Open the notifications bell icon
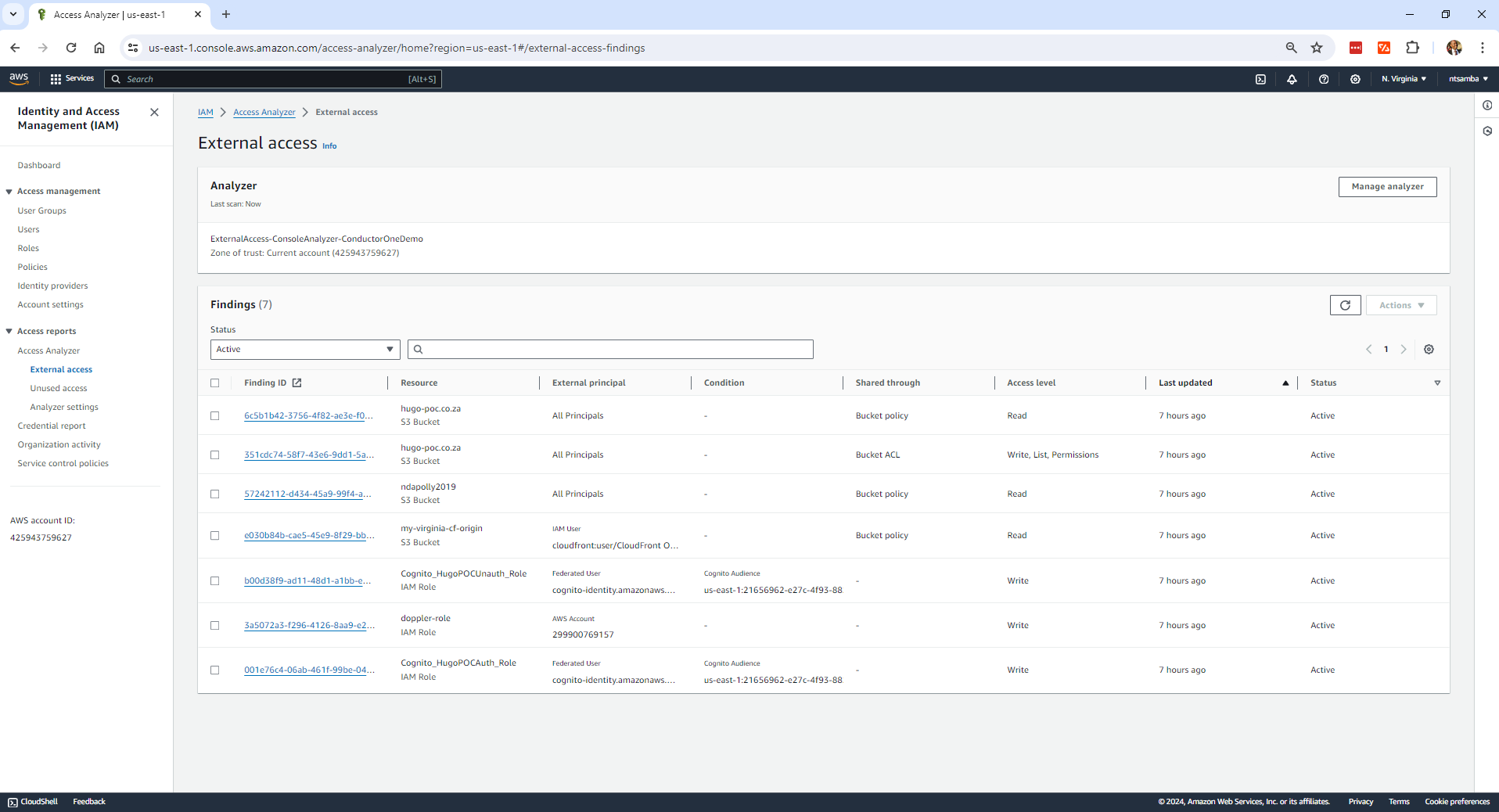The width and height of the screenshot is (1499, 812). pyautogui.click(x=1292, y=79)
